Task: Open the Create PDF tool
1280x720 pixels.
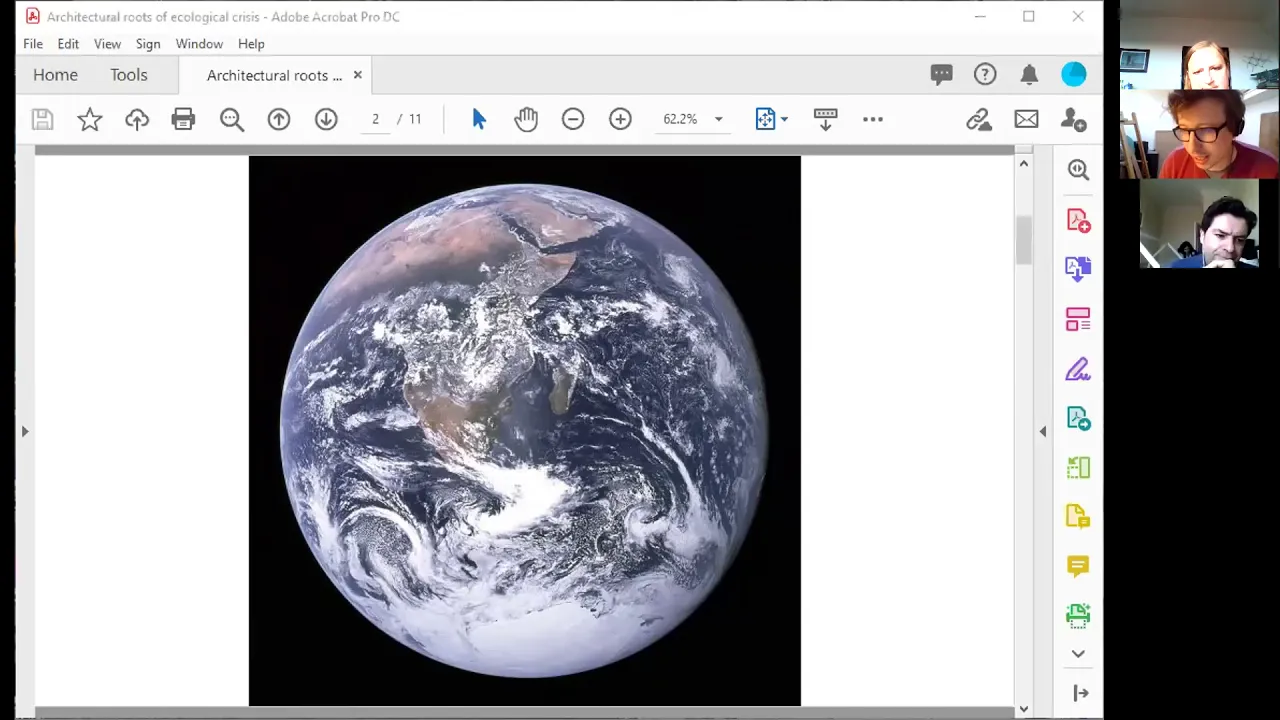Action: [1078, 220]
